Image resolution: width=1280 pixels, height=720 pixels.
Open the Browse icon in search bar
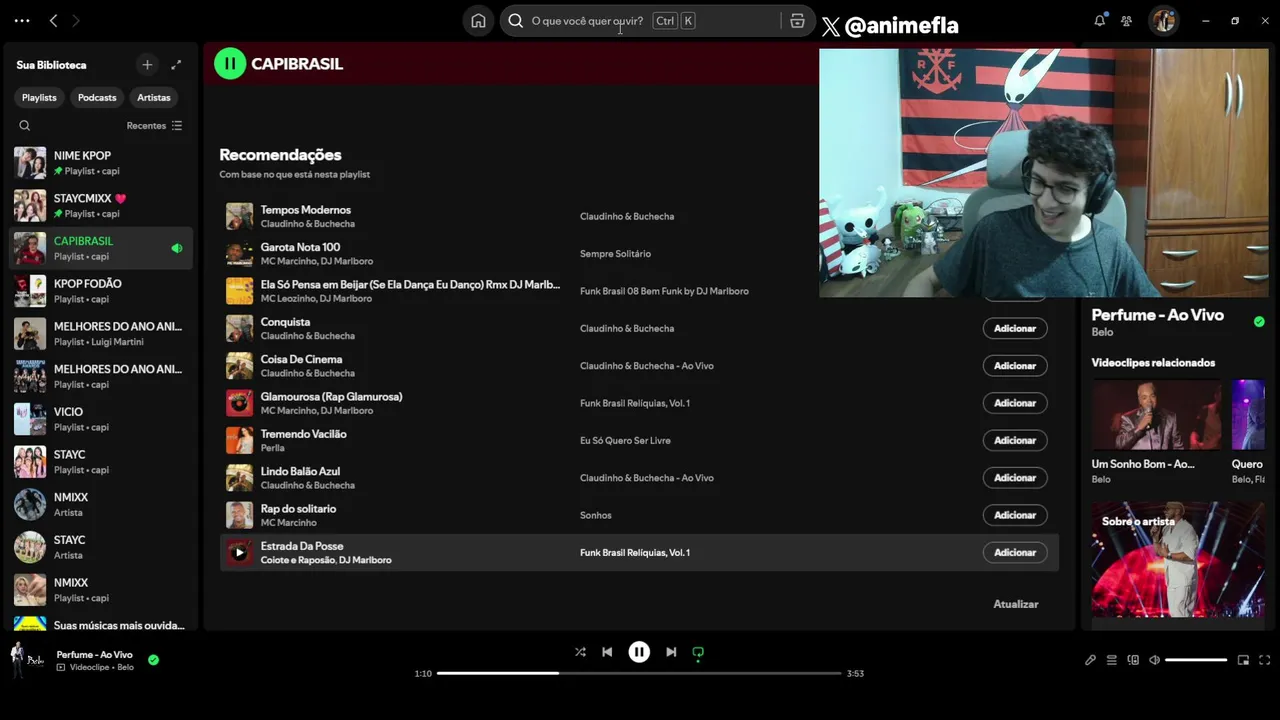(x=797, y=21)
